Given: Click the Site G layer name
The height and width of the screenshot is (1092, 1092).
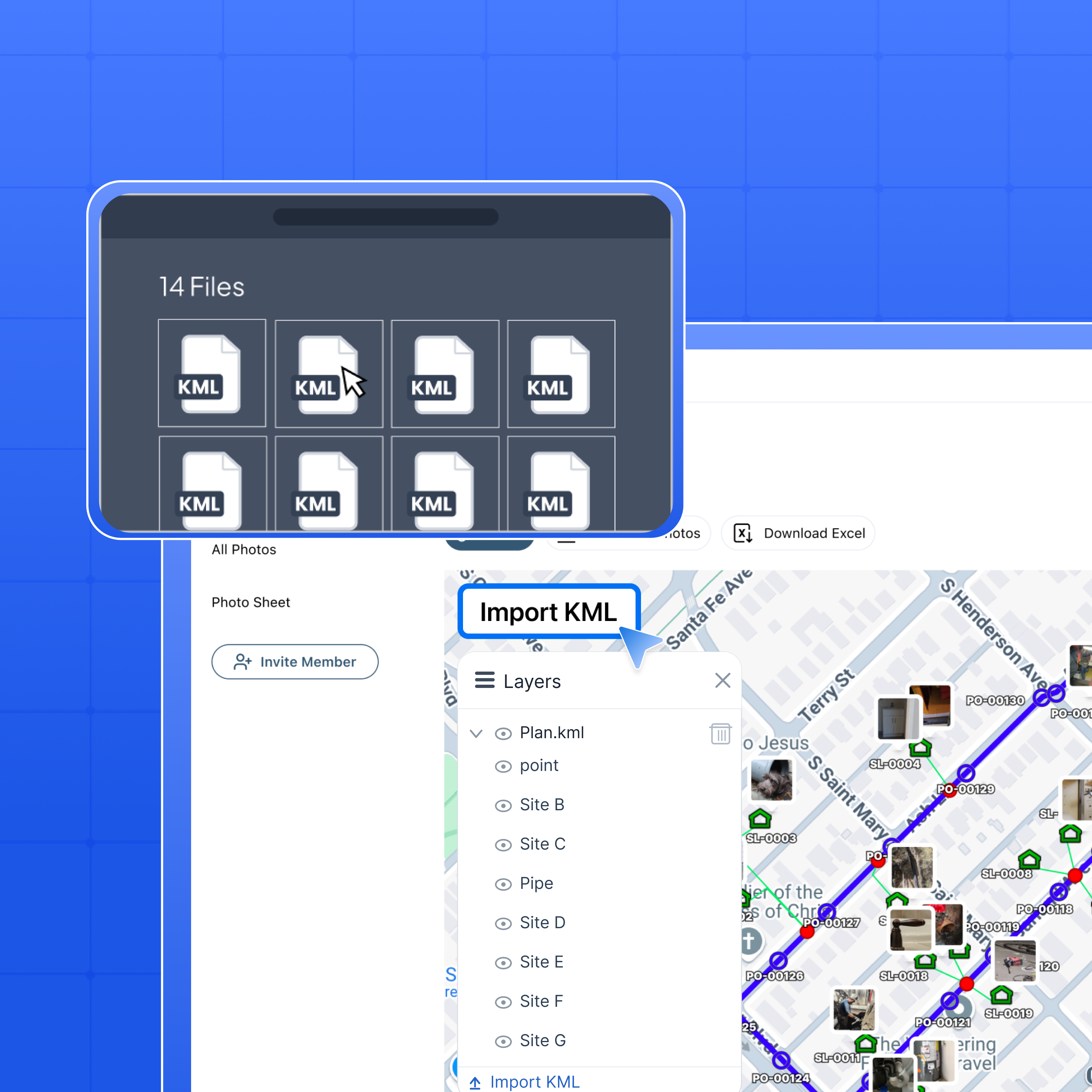Looking at the screenshot, I should pyautogui.click(x=543, y=1041).
